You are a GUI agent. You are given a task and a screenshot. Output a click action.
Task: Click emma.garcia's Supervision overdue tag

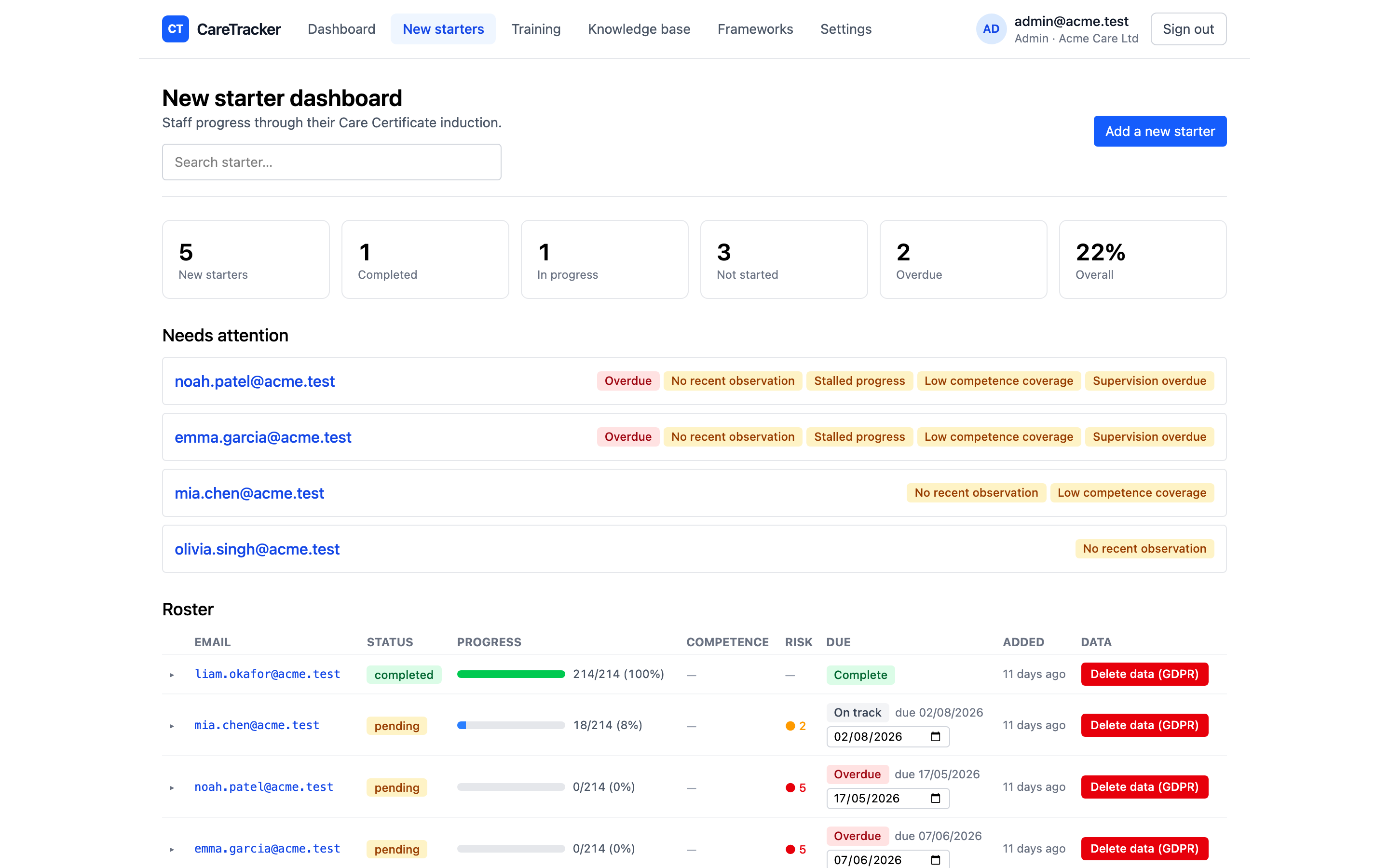1149,437
